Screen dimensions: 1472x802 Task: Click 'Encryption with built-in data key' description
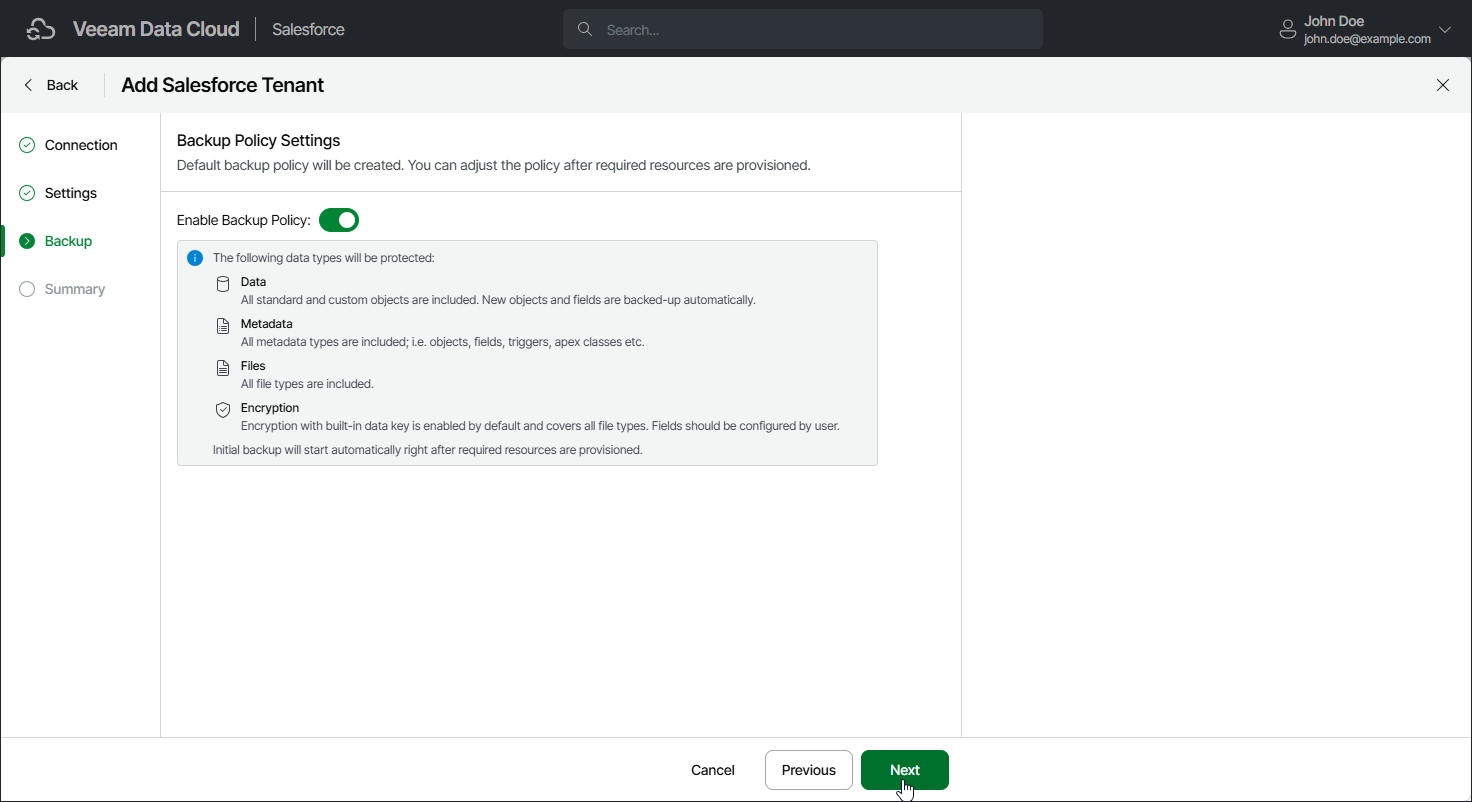pos(540,426)
